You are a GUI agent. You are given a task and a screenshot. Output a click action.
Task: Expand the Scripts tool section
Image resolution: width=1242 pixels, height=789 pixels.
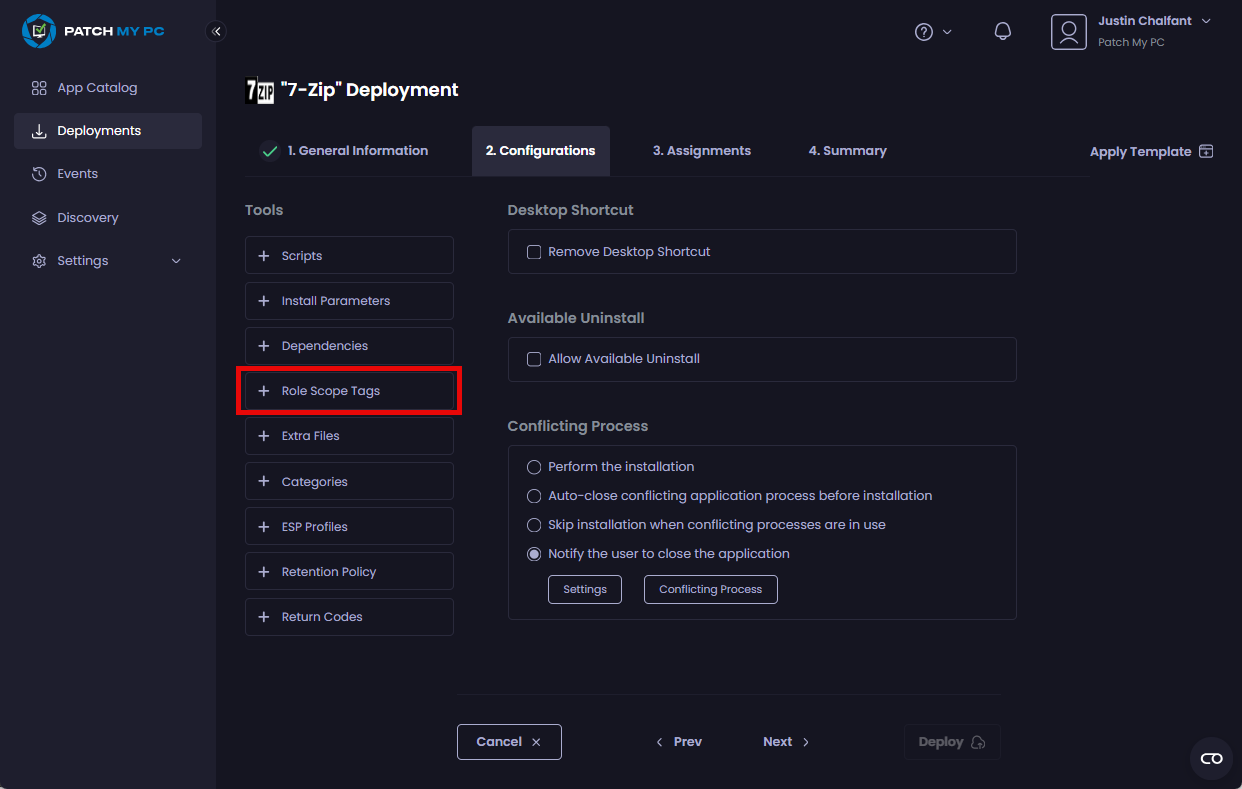pos(349,256)
